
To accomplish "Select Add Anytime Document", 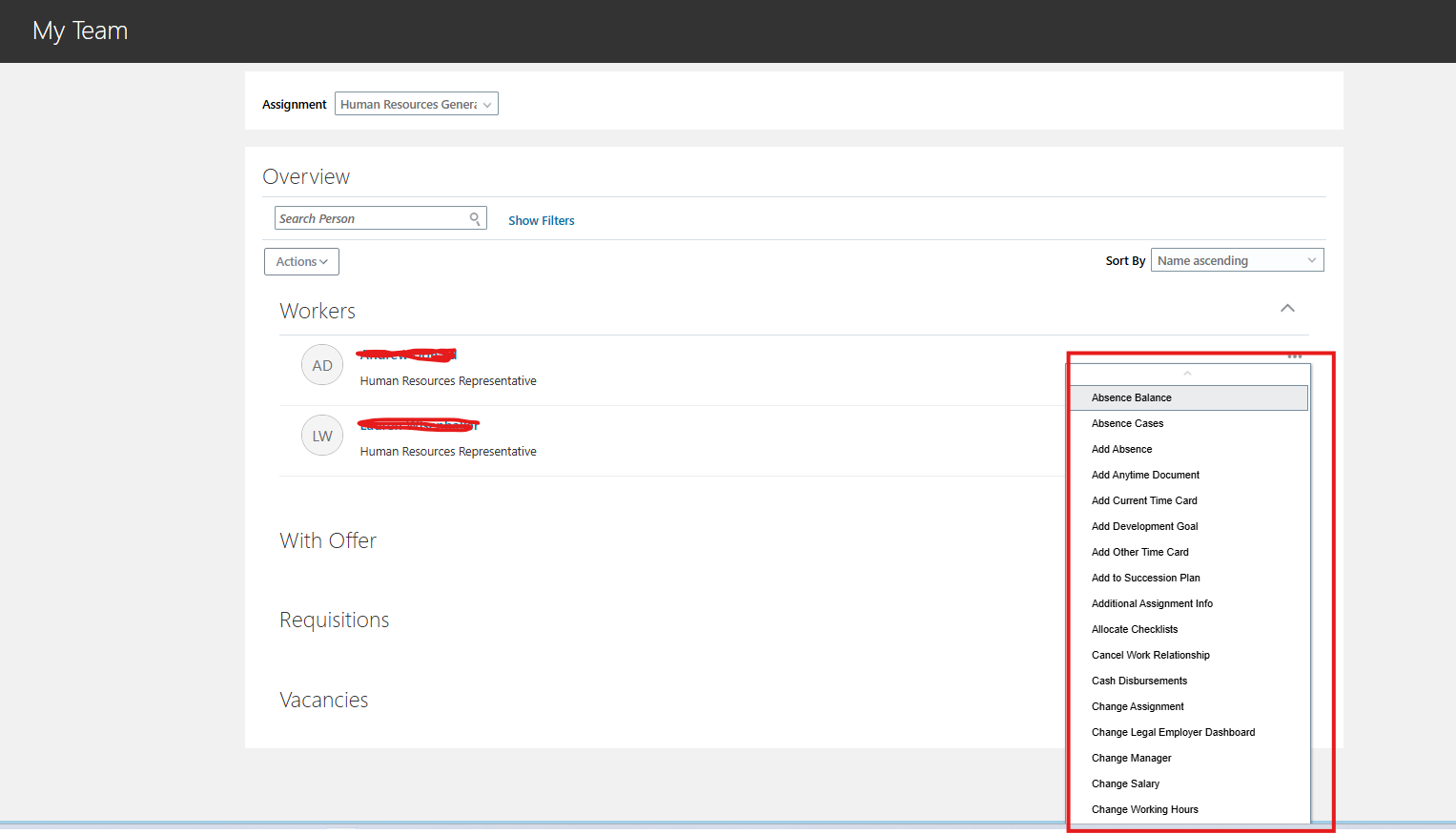I will (1145, 474).
